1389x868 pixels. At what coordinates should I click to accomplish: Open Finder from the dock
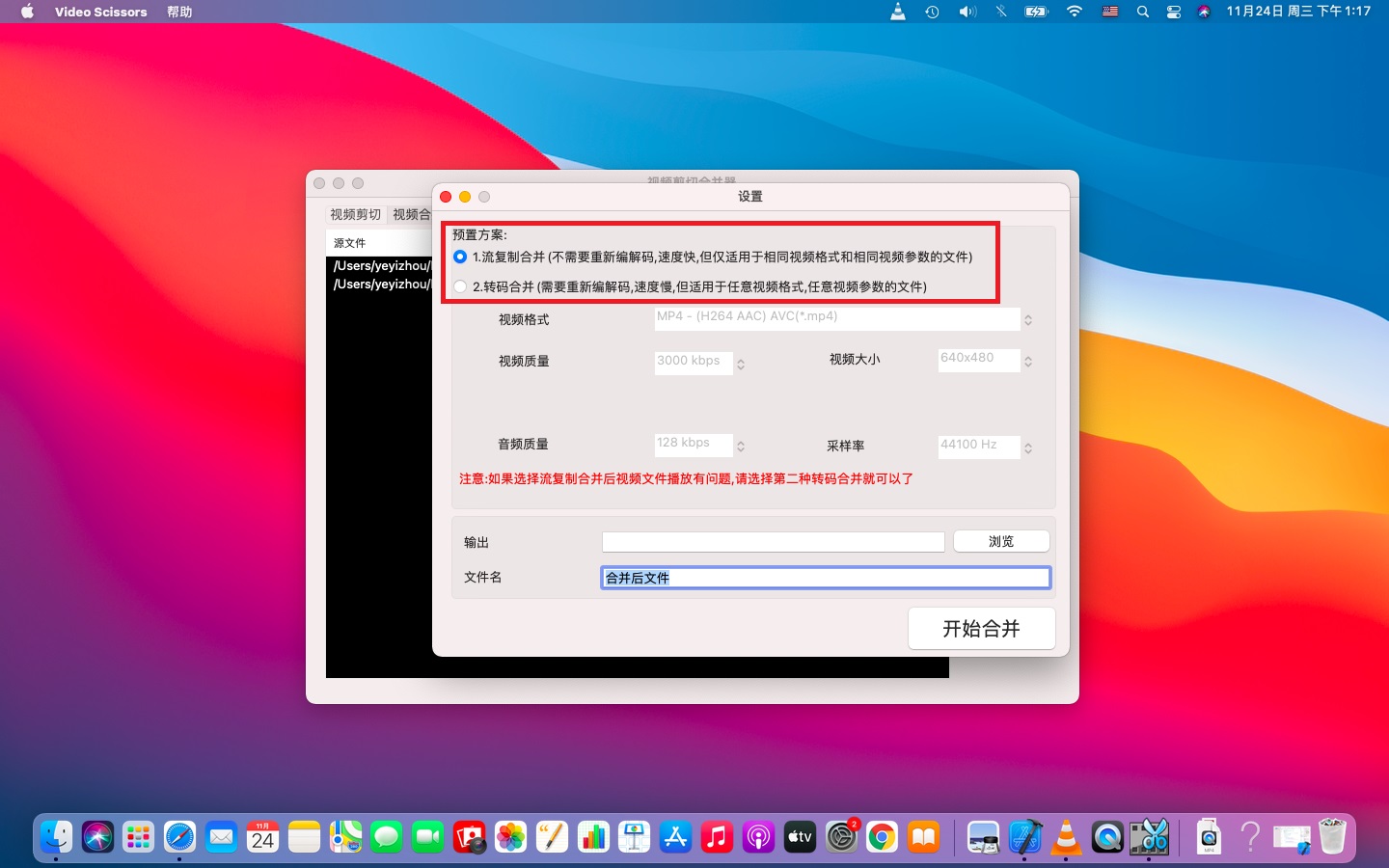[x=56, y=837]
